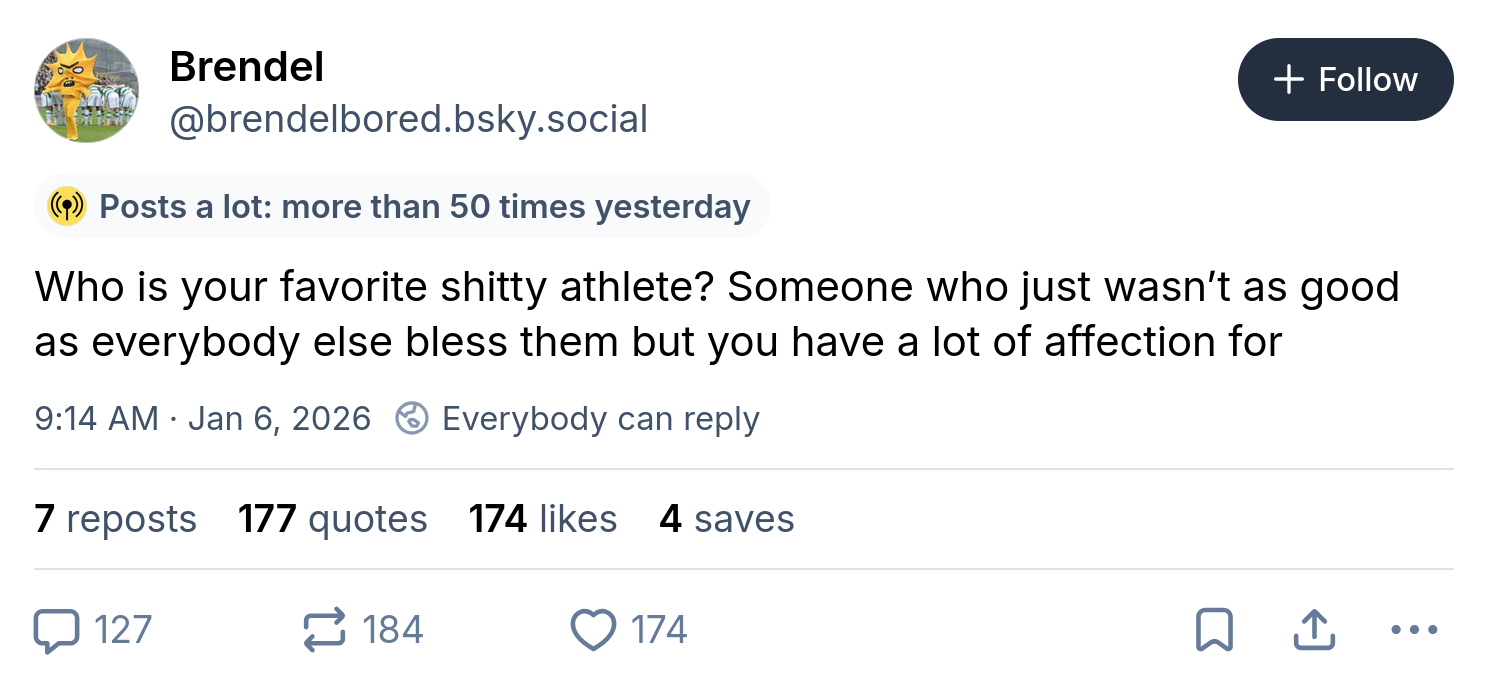1486x682 pixels.
Task: Click the repost arrows icon
Action: [324, 630]
